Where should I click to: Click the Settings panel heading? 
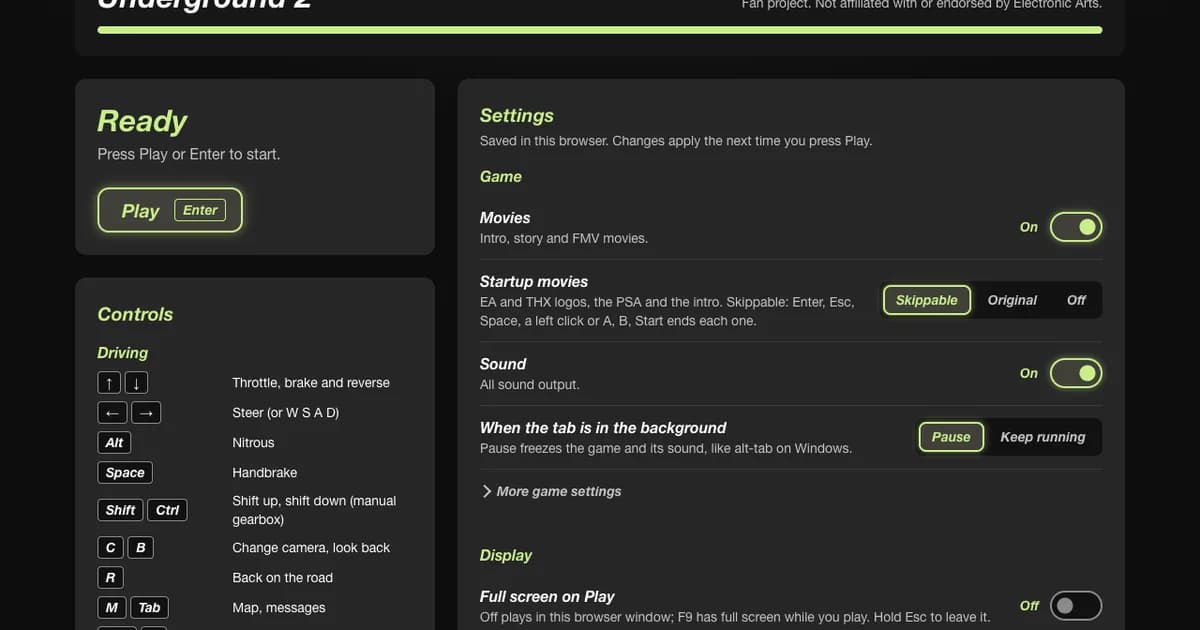(x=517, y=116)
